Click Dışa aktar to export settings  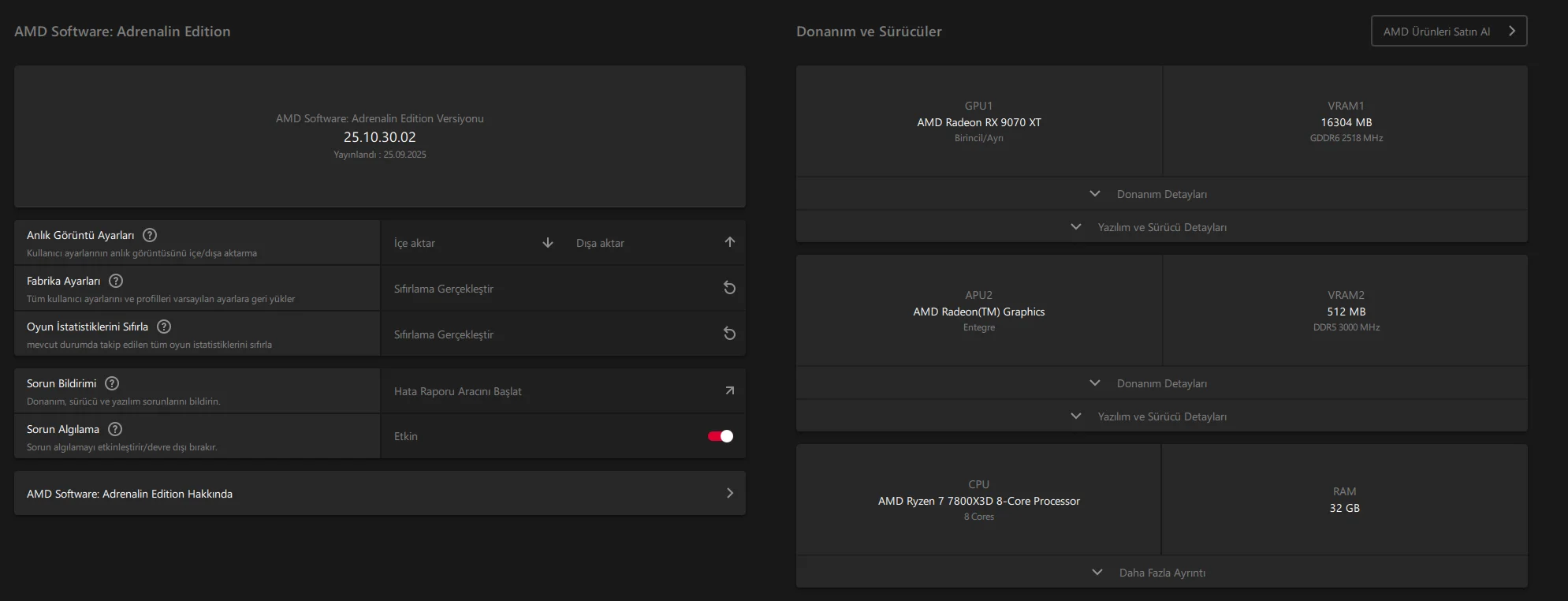point(654,243)
